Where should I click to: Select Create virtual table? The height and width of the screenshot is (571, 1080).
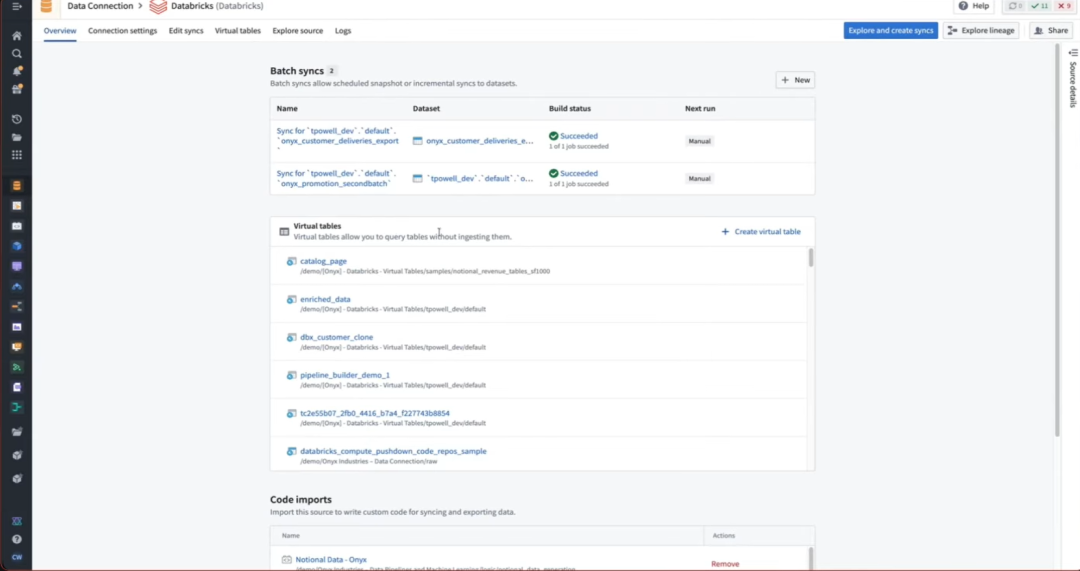tap(761, 232)
